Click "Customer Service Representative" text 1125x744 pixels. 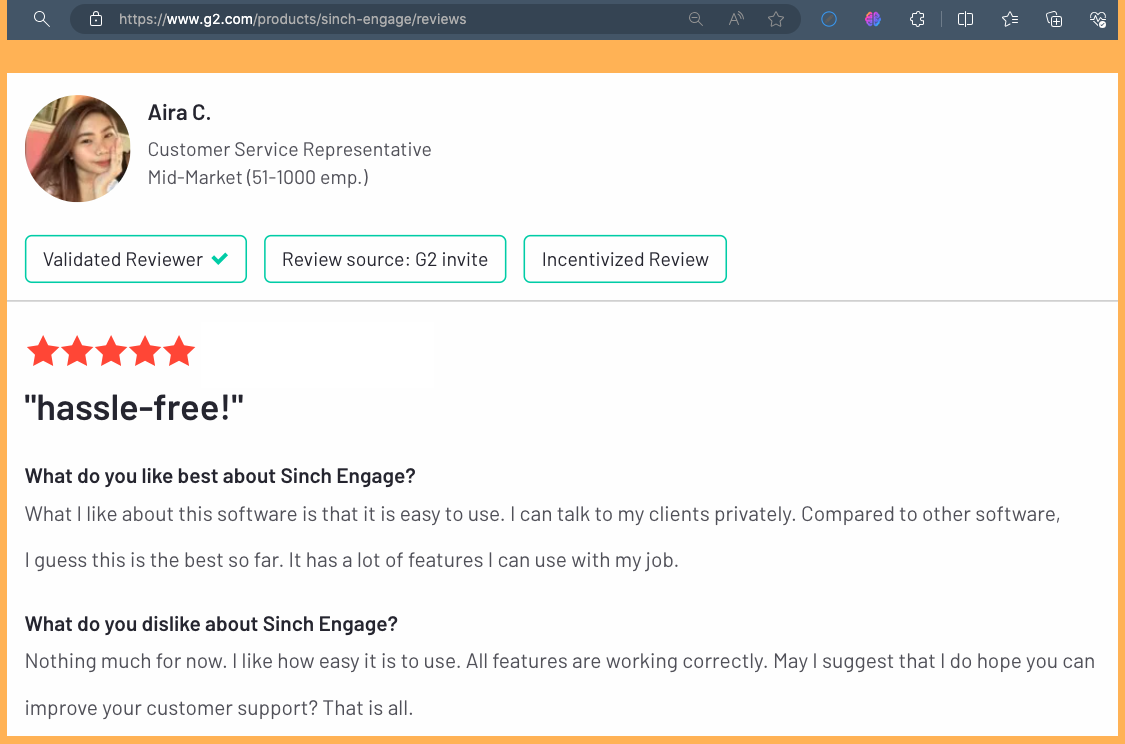289,149
